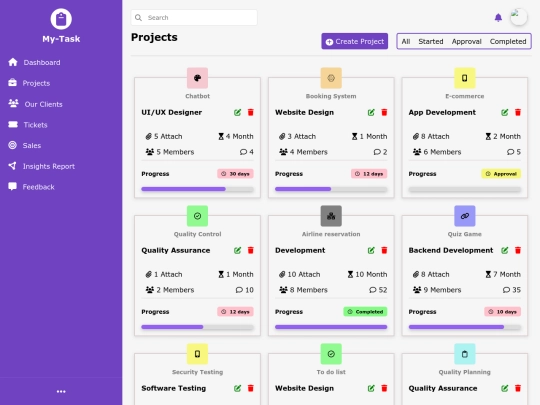Screen dimensions: 540x405
Task: Click the Airline reservation Development progress bar
Action: click(331, 327)
